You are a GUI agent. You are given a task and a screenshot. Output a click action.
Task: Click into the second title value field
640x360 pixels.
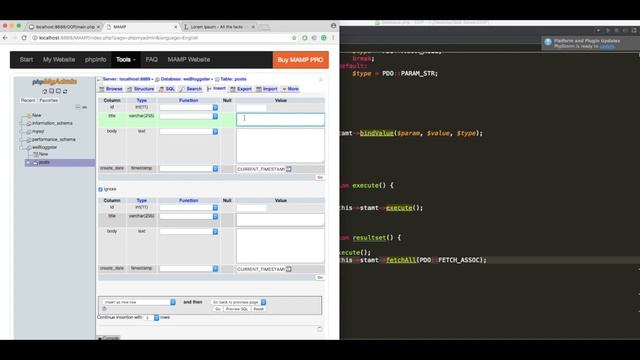(280, 220)
